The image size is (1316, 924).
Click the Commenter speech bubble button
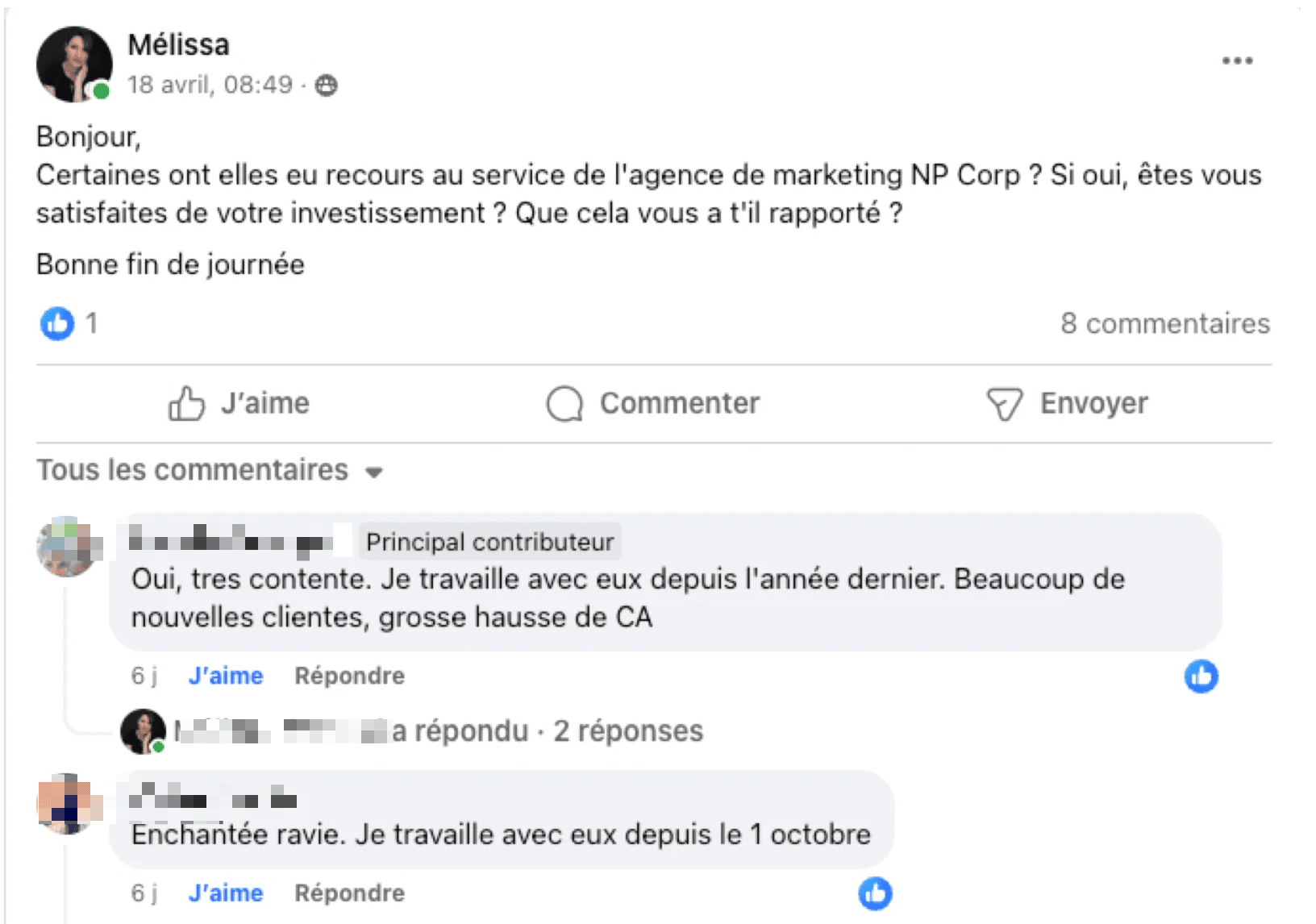(x=653, y=403)
